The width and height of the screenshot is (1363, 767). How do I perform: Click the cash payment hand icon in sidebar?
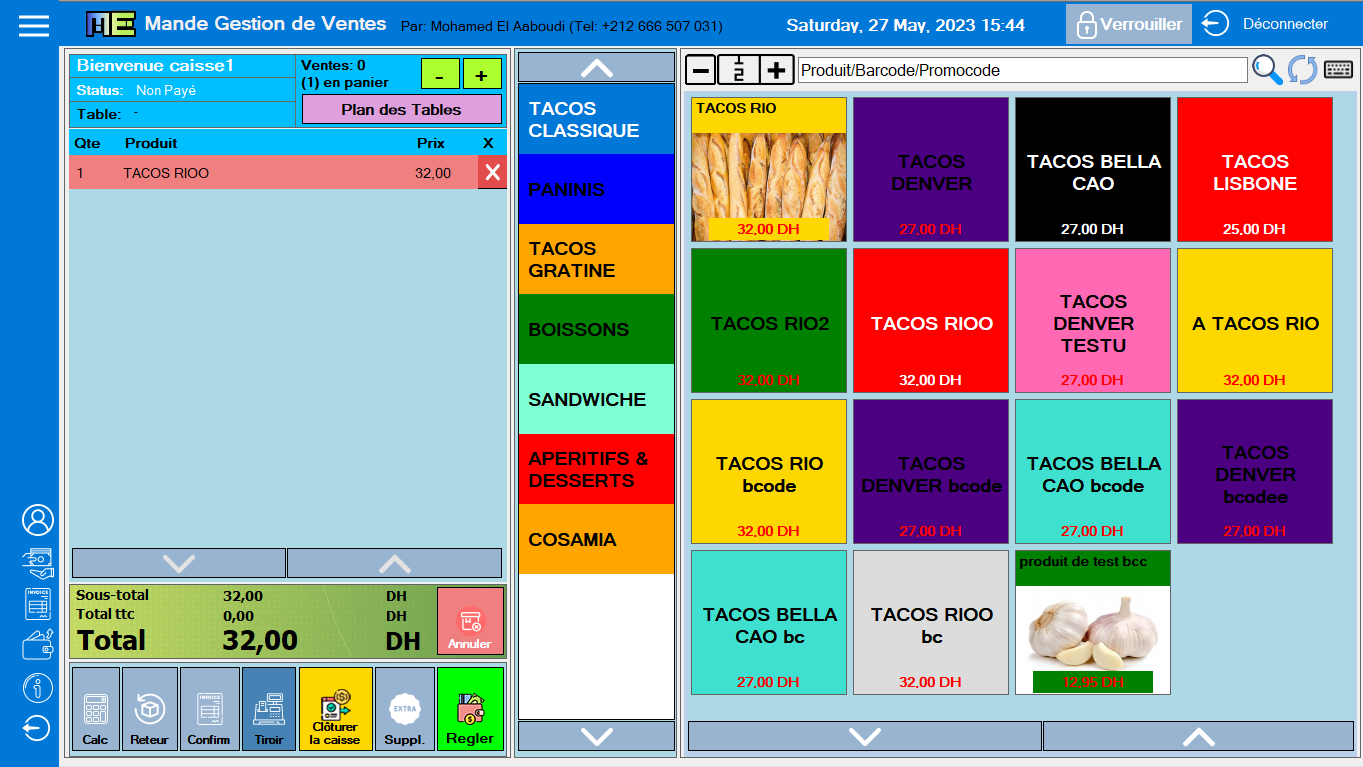pos(38,563)
